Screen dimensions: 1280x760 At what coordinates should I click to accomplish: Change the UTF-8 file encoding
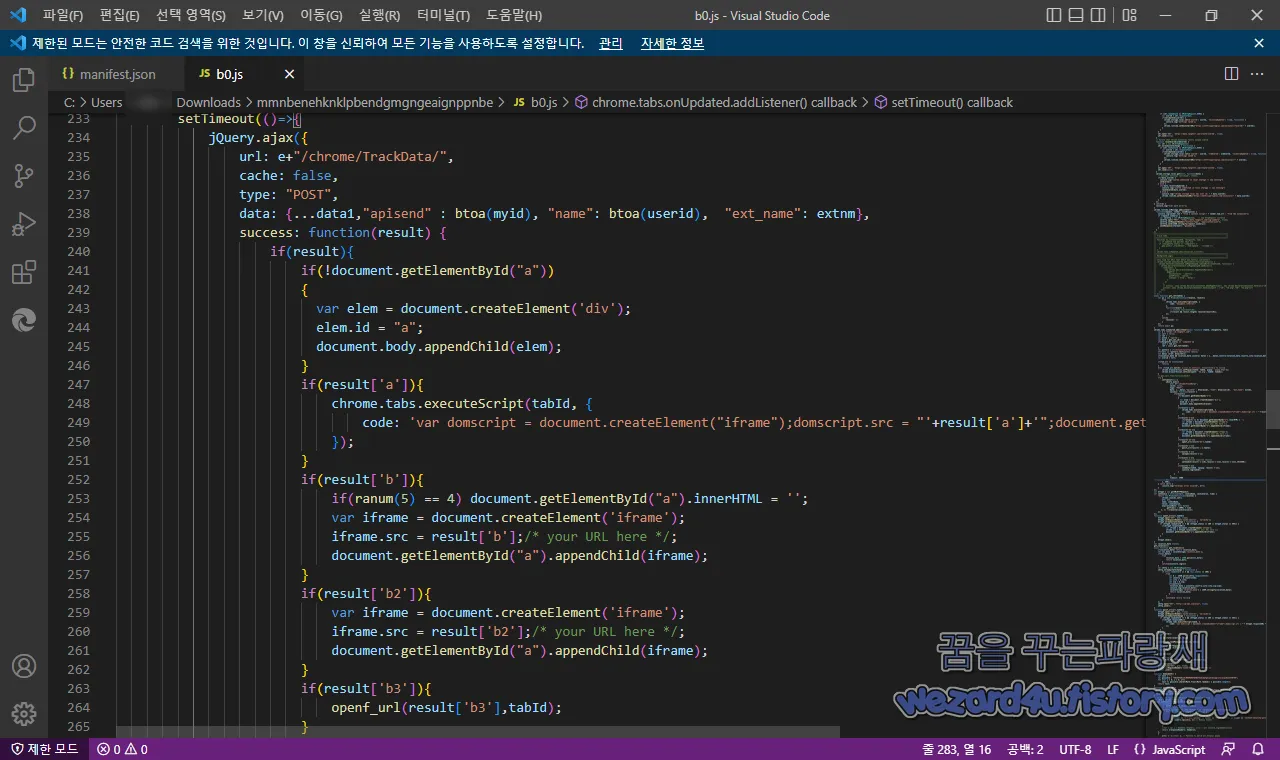click(1075, 749)
